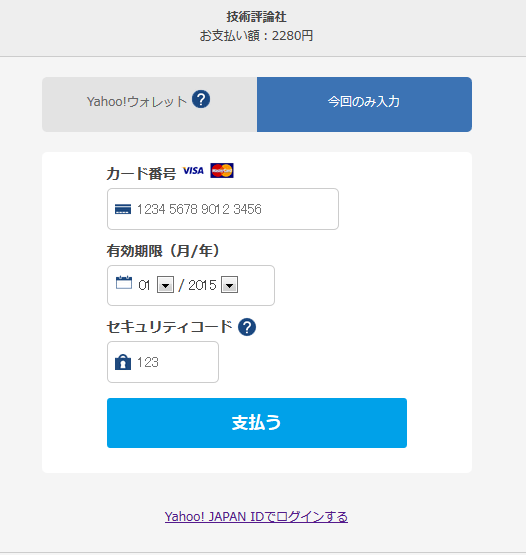The height and width of the screenshot is (555, 526).
Task: Select the month value 01
Action: [144, 285]
